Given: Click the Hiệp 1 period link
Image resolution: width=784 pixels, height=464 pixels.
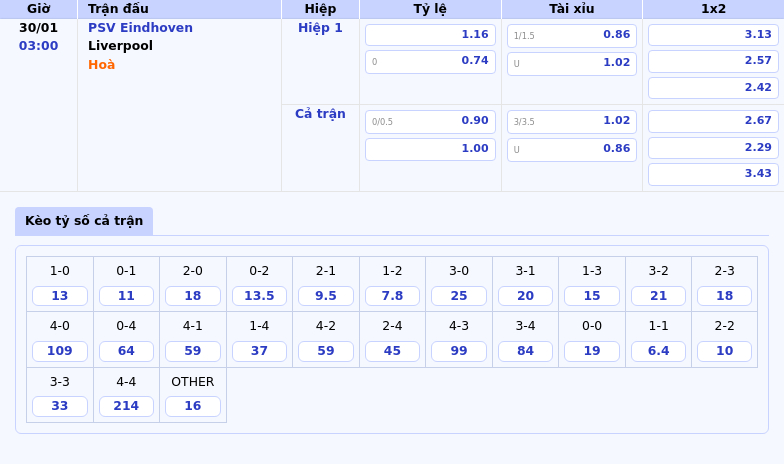Looking at the screenshot, I should tap(320, 28).
